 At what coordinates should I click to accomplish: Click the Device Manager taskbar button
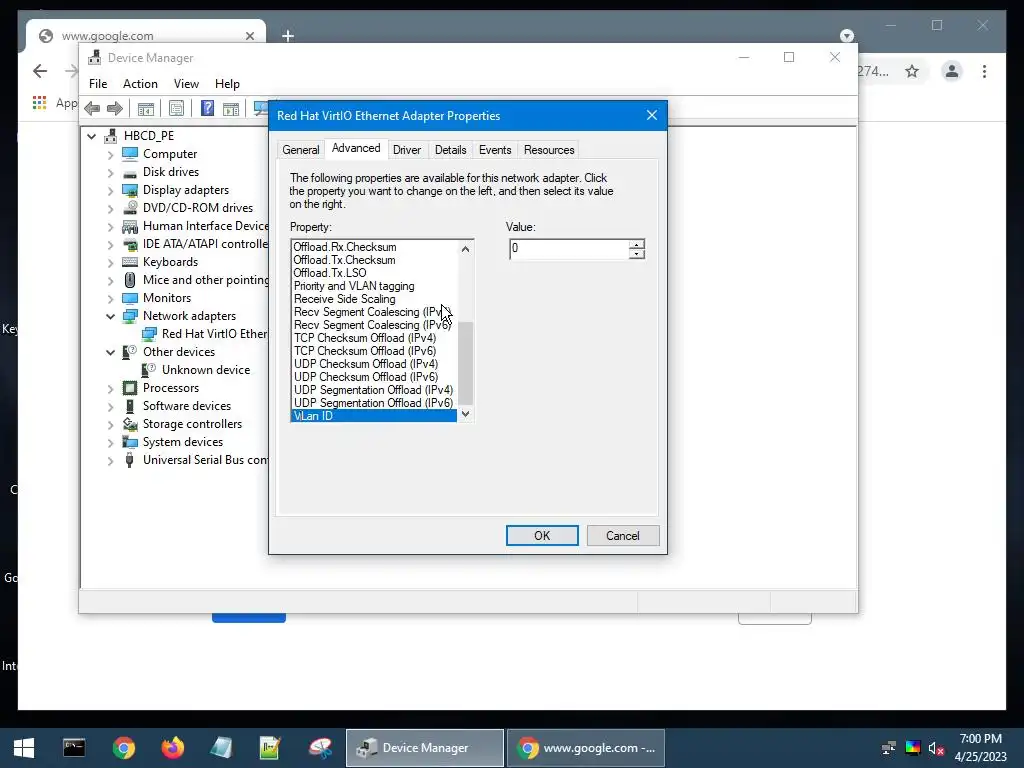pos(424,748)
